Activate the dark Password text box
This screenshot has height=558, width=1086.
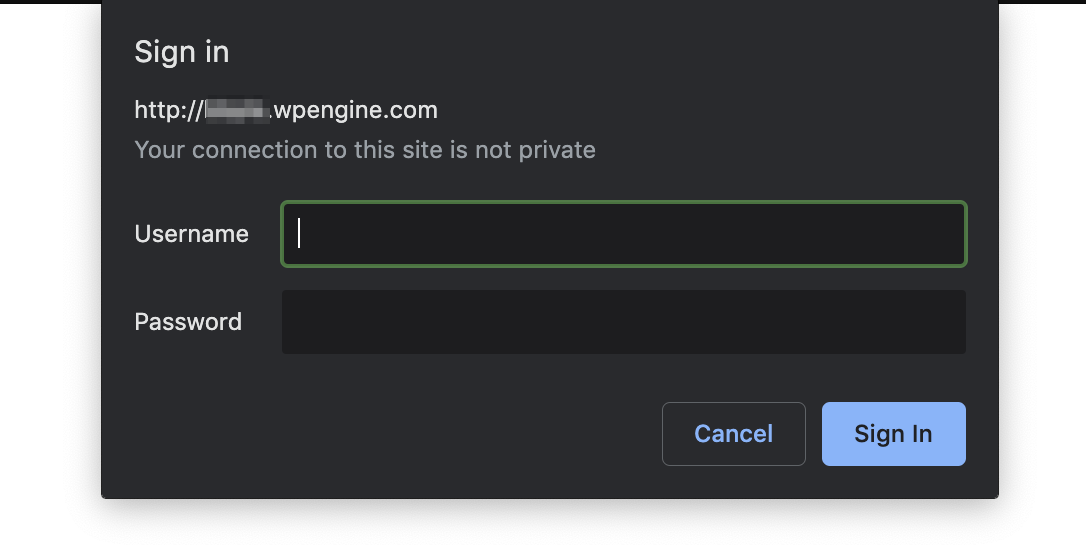click(623, 322)
